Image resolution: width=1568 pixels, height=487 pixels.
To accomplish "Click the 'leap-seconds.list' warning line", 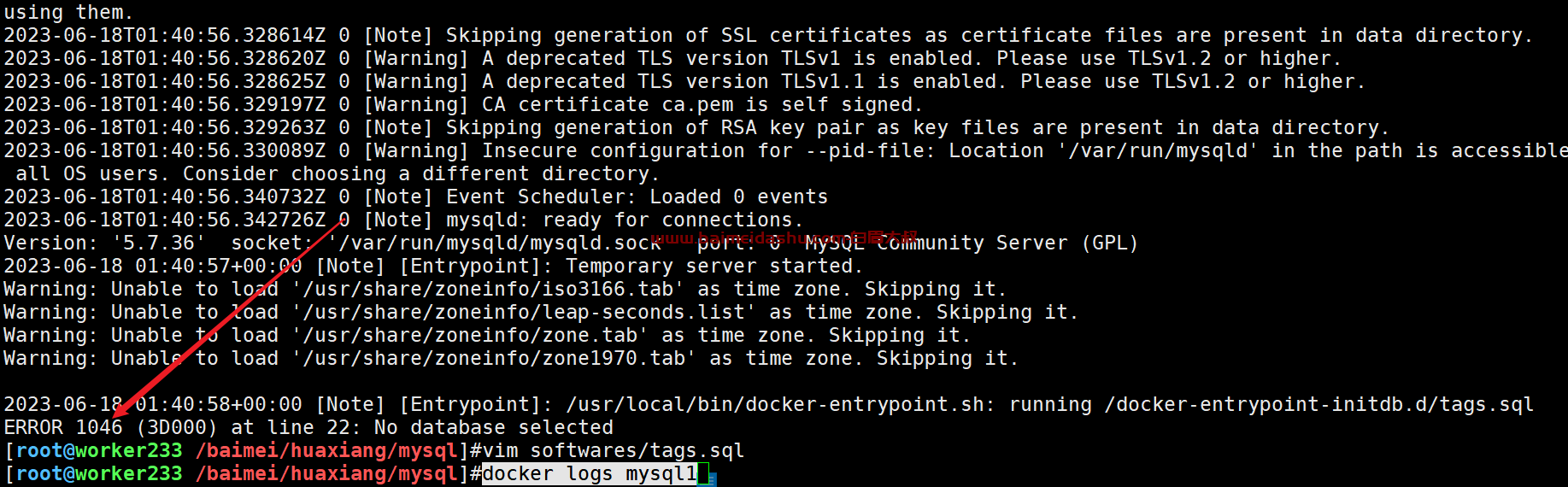I will (x=541, y=312).
